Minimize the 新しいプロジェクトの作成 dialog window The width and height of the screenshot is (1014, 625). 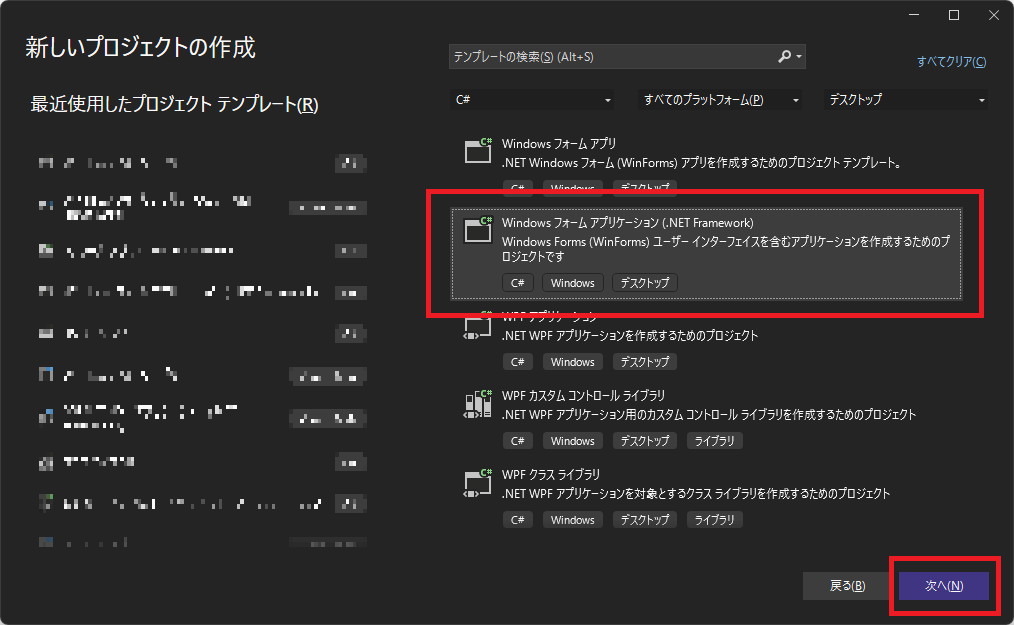pos(914,15)
